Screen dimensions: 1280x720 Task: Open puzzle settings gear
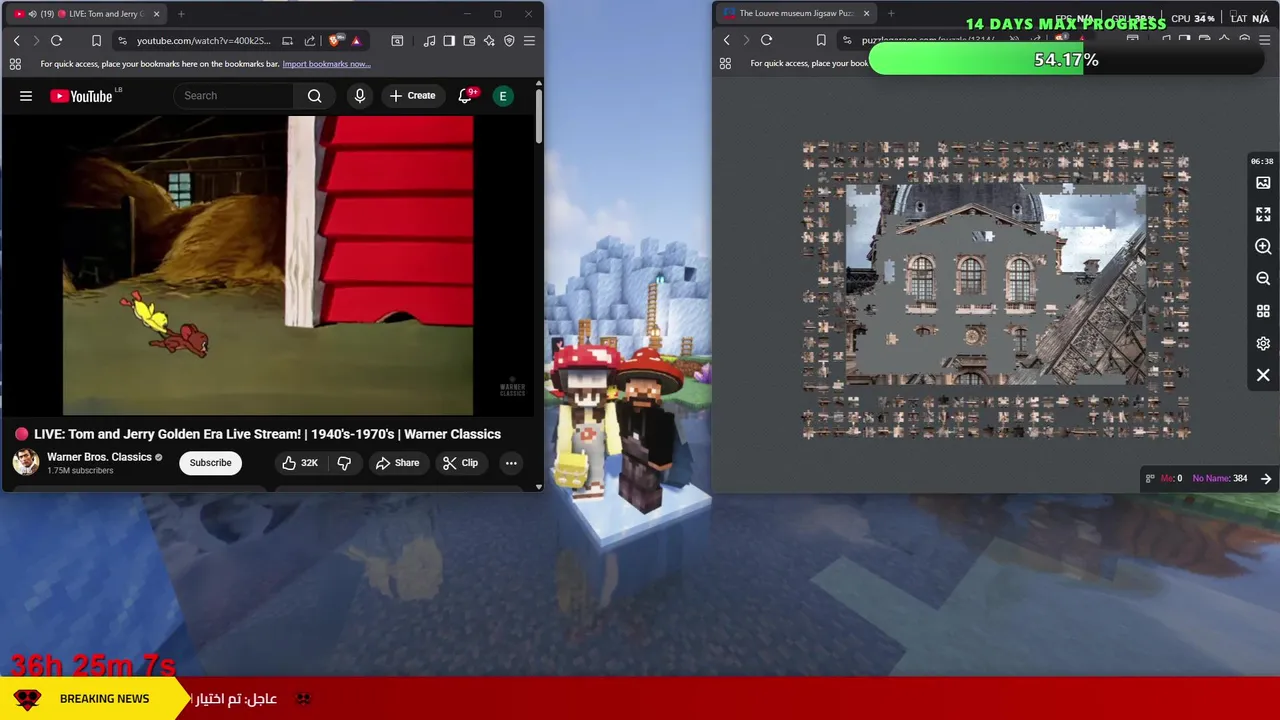coord(1263,343)
